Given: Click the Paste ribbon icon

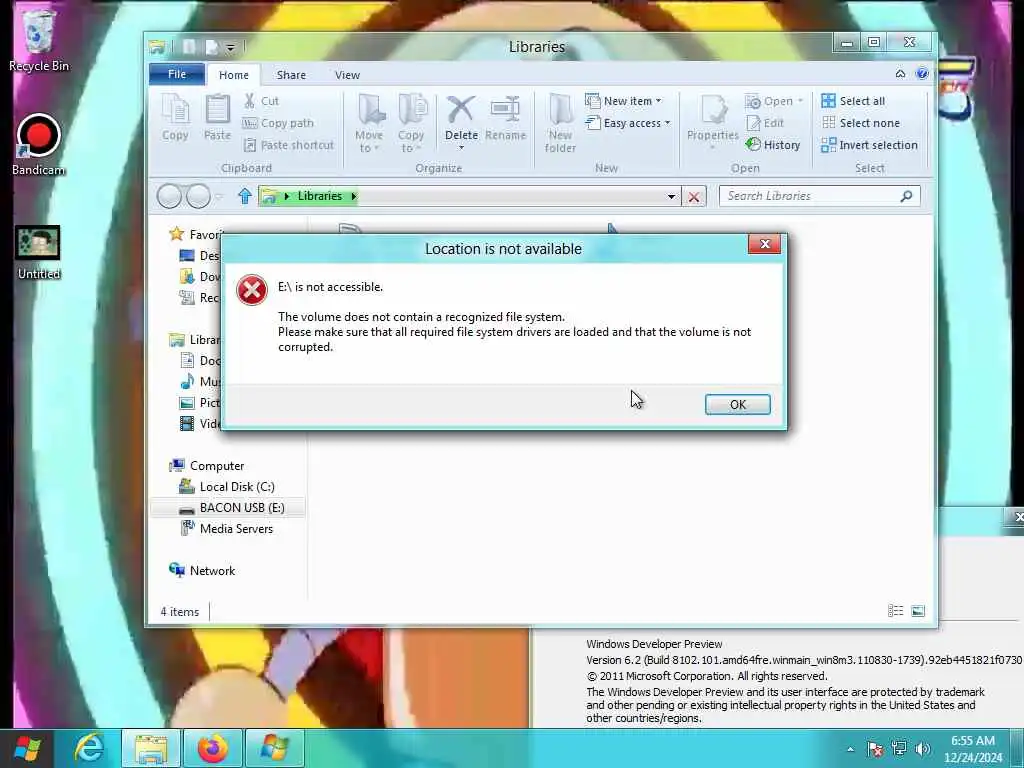Looking at the screenshot, I should click(217, 118).
